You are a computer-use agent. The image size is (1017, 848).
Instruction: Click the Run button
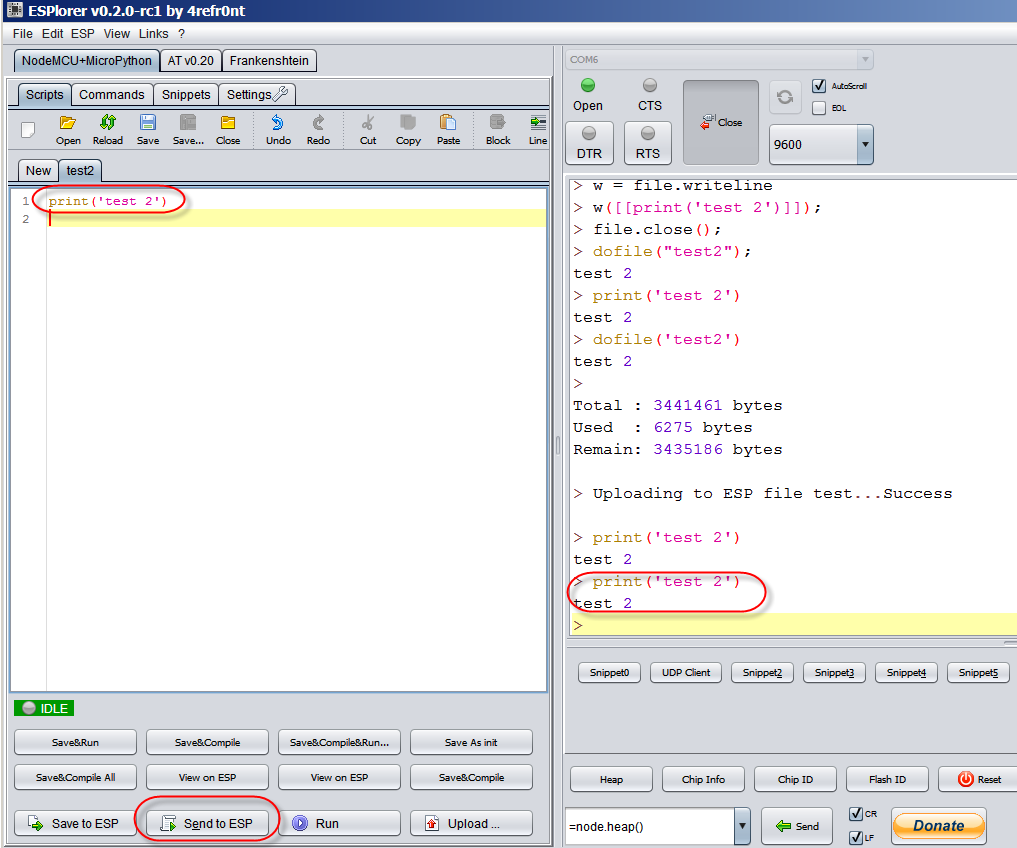(341, 823)
